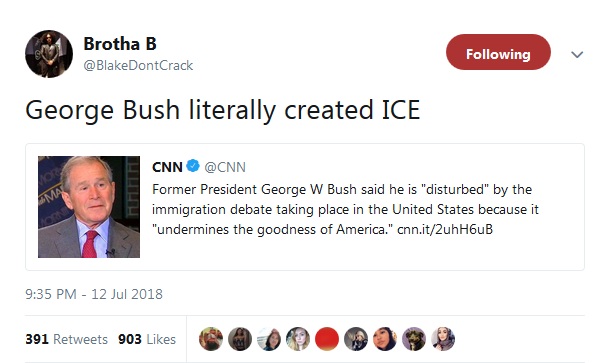This screenshot has height=363, width=602.
Task: View the 391 Retweets list
Action: 66,339
